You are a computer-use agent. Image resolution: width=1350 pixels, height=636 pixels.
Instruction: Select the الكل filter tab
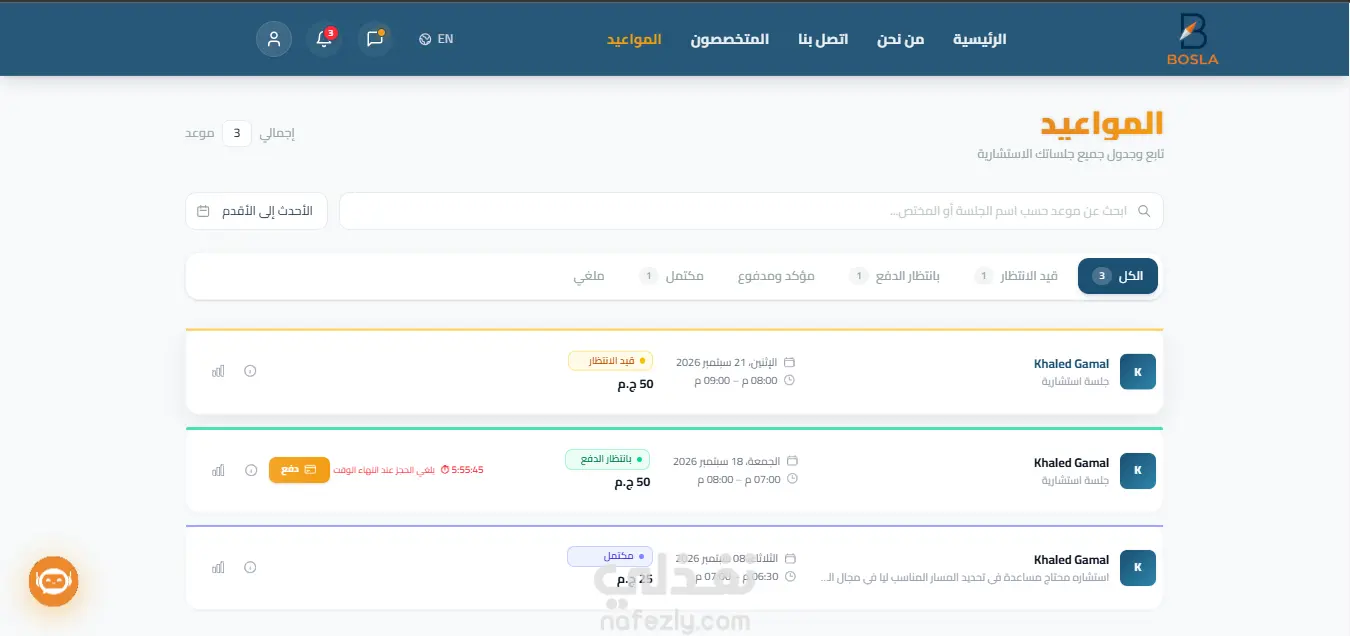click(x=1118, y=276)
